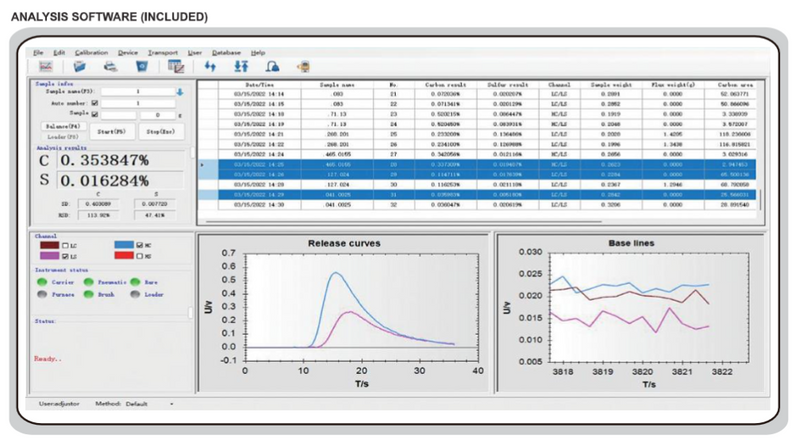The width and height of the screenshot is (800, 443).
Task: Open the Calibration menu
Action: pos(91,52)
